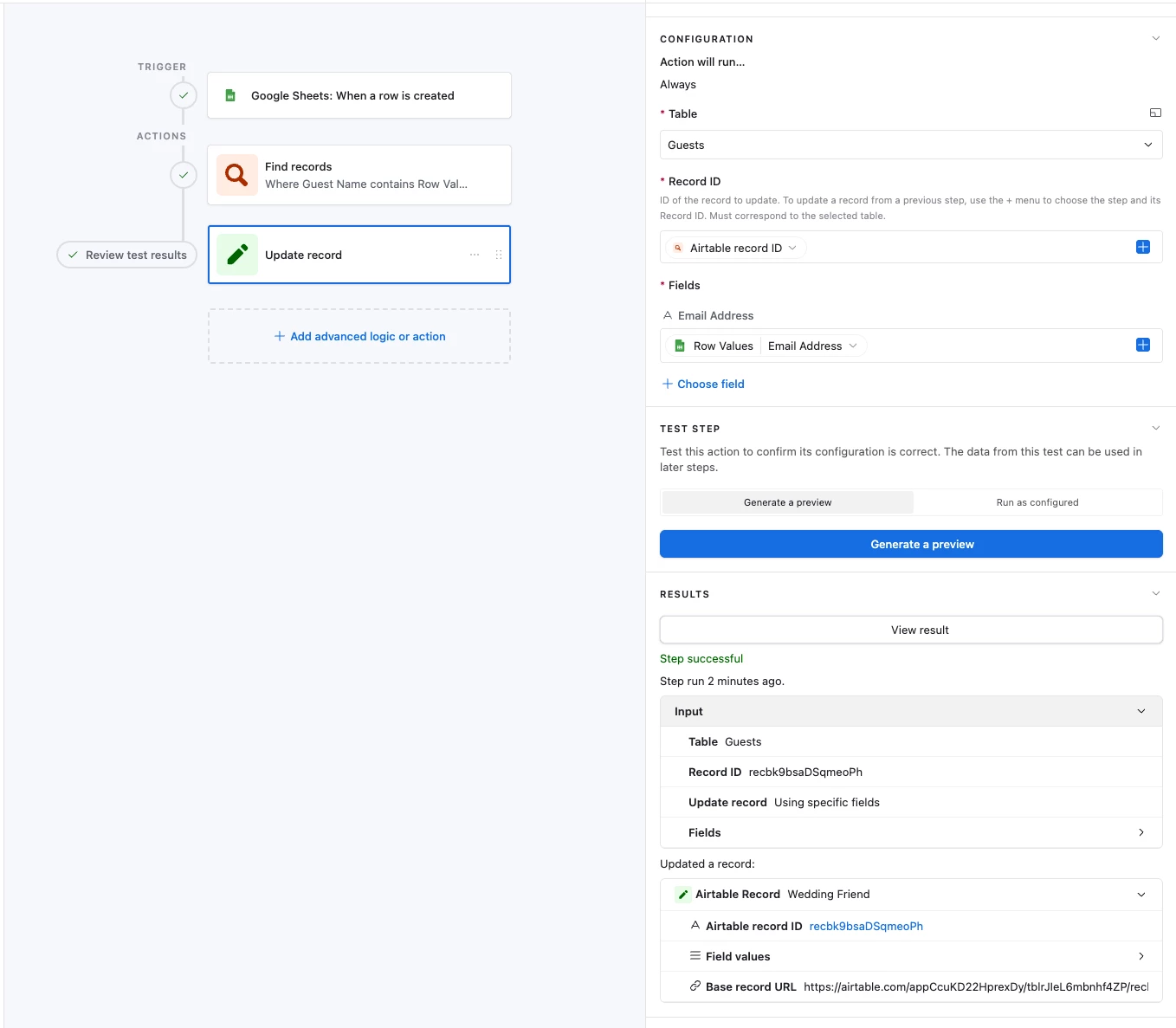Click the search icon in the Airtable record ID token
This screenshot has width=1176, height=1028.
click(x=678, y=248)
